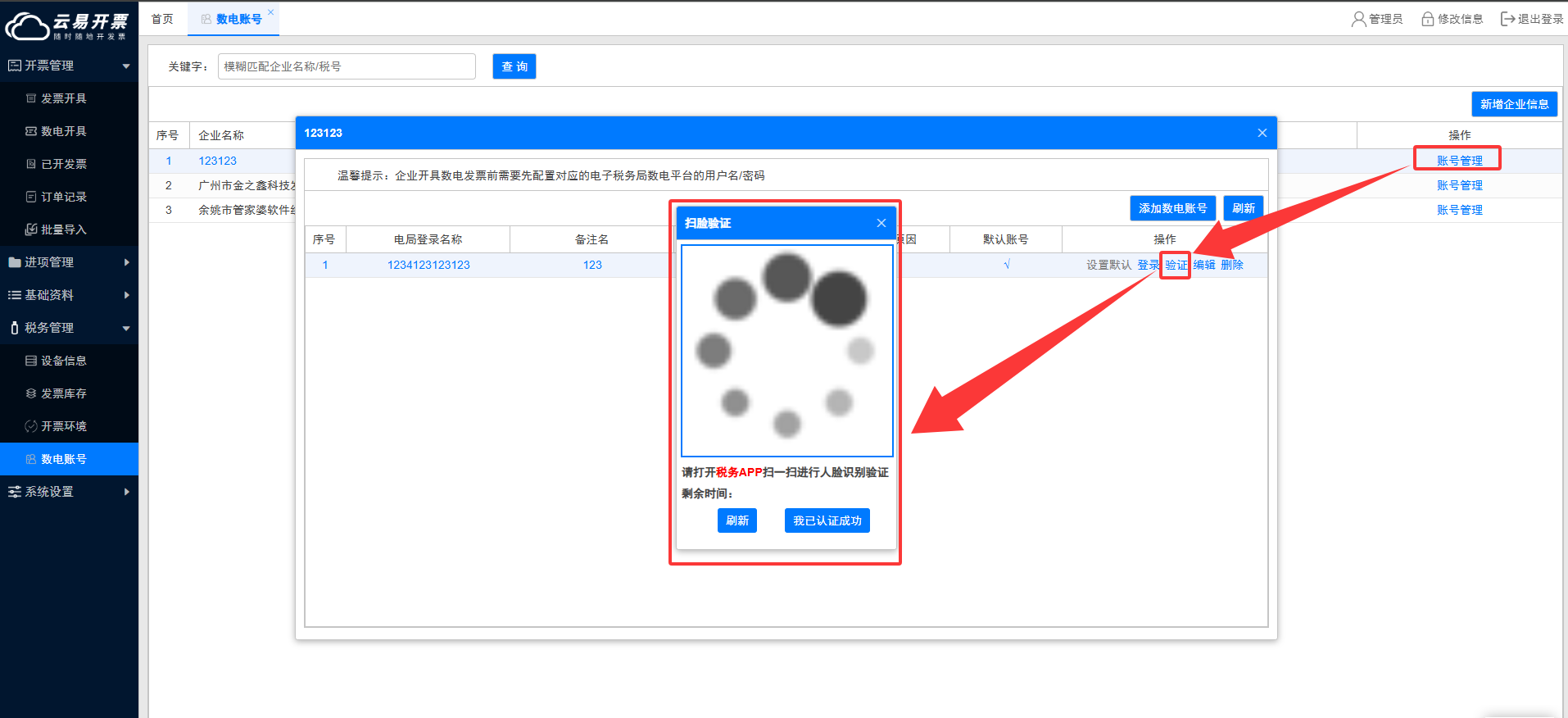Click the 发票开具 icon in the sidebar
1568x718 pixels.
pos(31,98)
